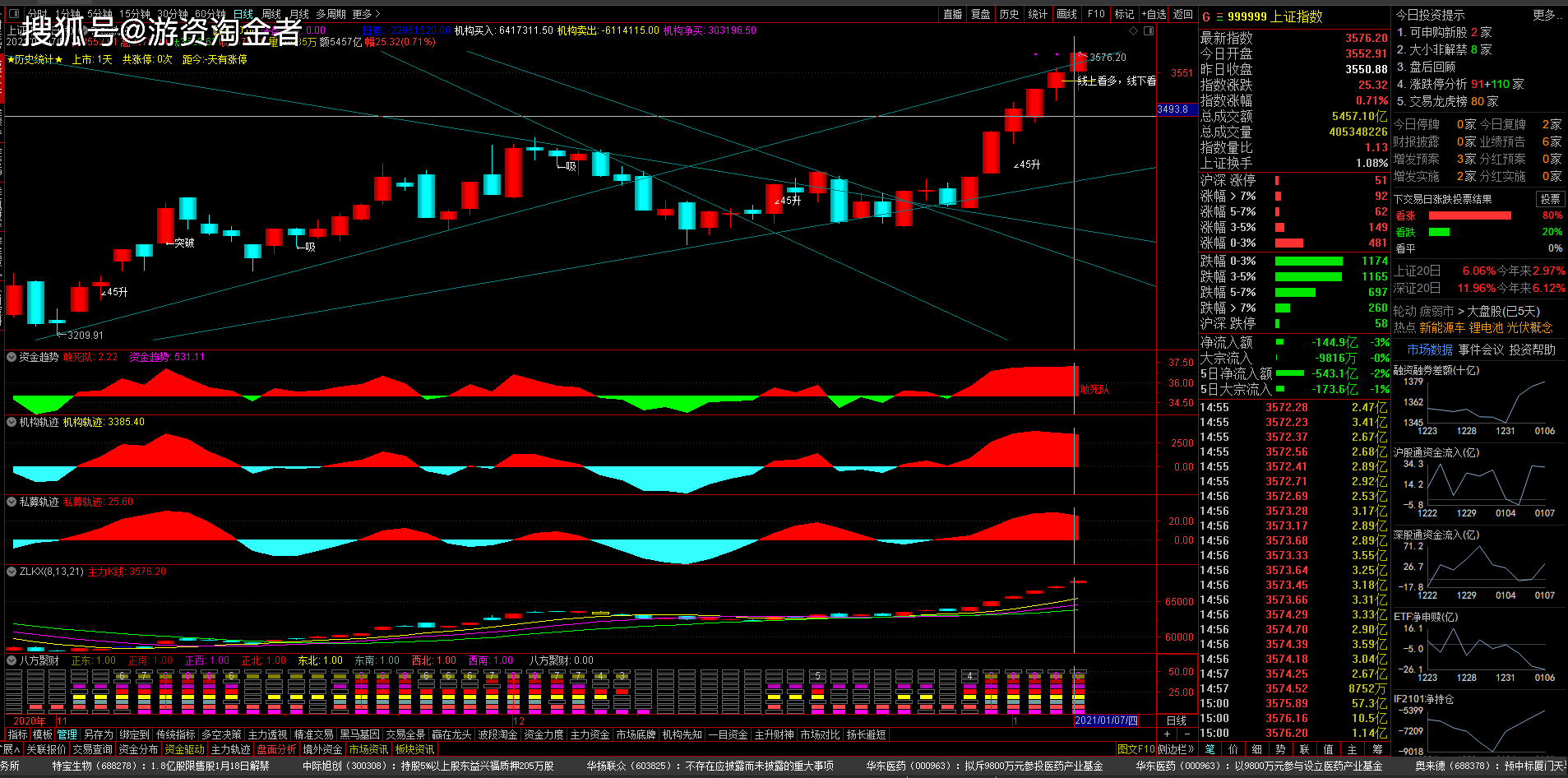Select the 日线 chart period
This screenshot has height=778, width=1568.
pos(243,14)
